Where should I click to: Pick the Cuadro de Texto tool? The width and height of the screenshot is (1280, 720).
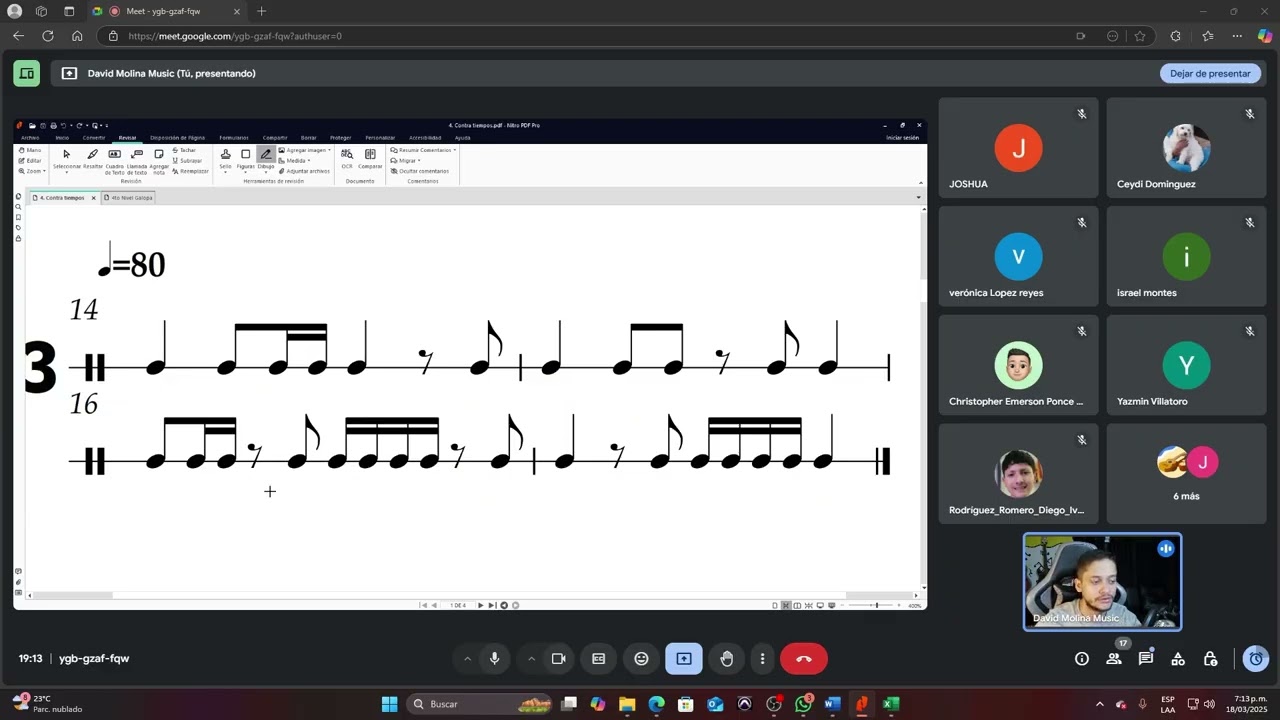coord(114,162)
